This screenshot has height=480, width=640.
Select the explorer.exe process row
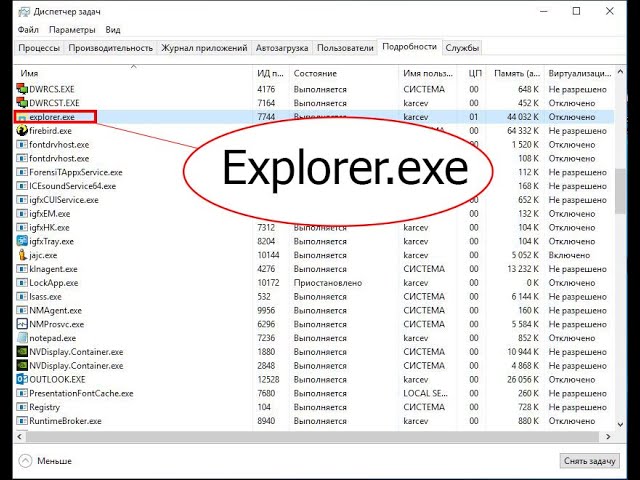314,117
